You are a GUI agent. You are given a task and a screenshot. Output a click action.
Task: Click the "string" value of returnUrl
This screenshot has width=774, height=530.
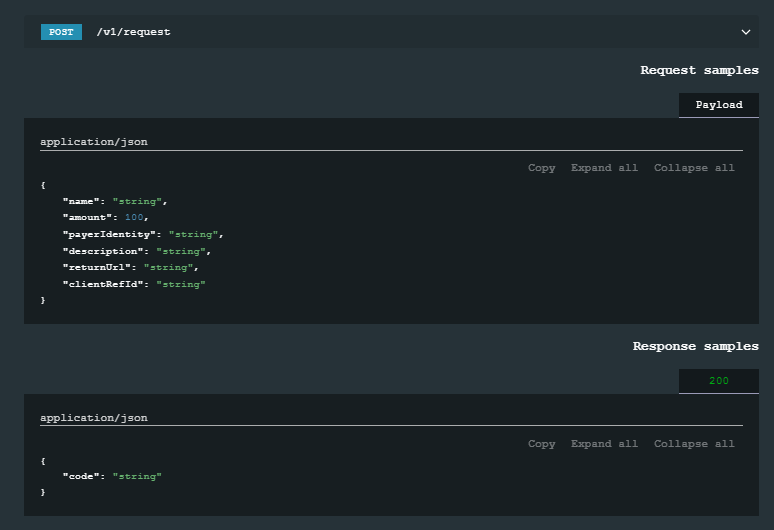[168, 267]
